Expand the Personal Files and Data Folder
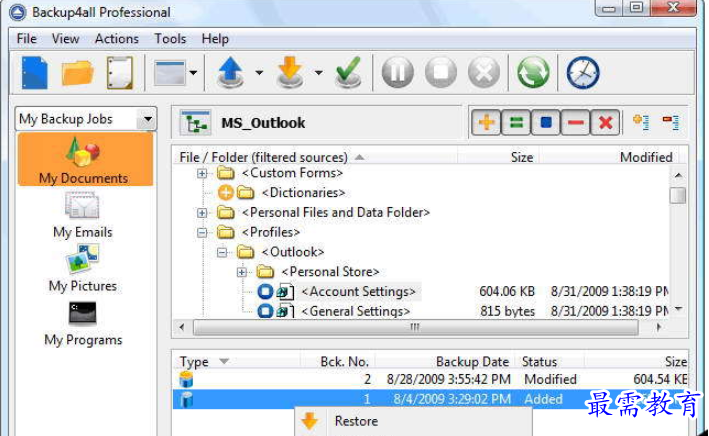The height and width of the screenshot is (436, 709). click(x=202, y=213)
